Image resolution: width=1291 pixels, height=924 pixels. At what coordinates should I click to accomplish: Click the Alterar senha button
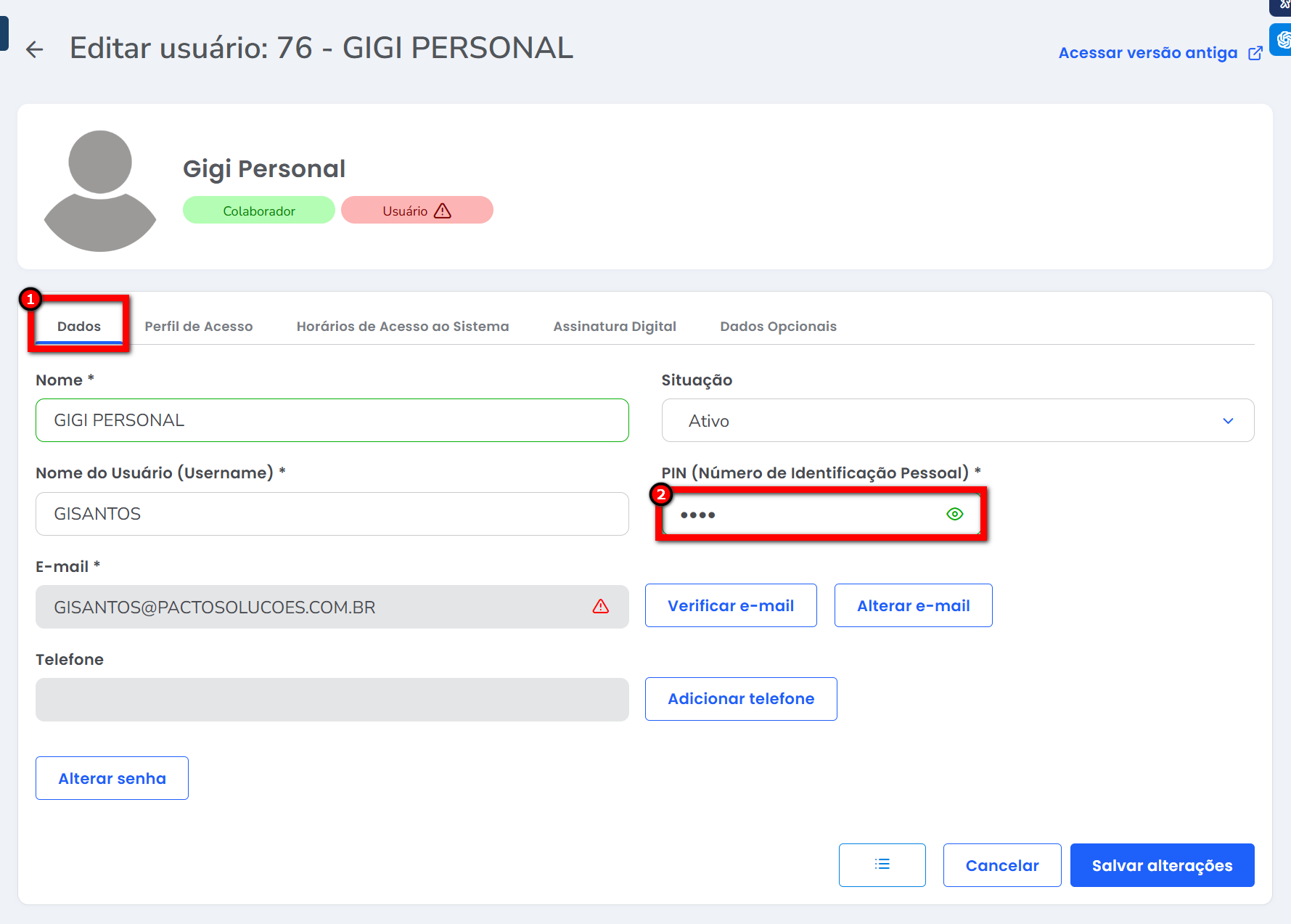112,778
